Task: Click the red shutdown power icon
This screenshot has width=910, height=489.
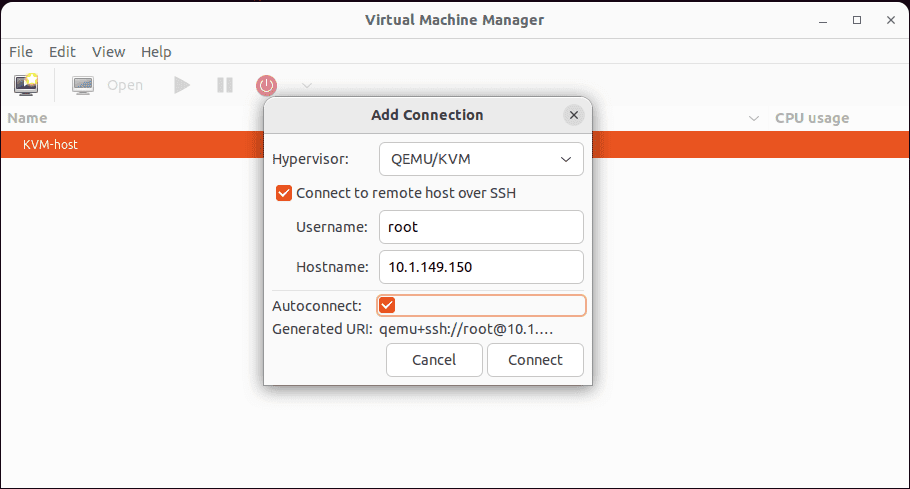Action: [x=266, y=85]
